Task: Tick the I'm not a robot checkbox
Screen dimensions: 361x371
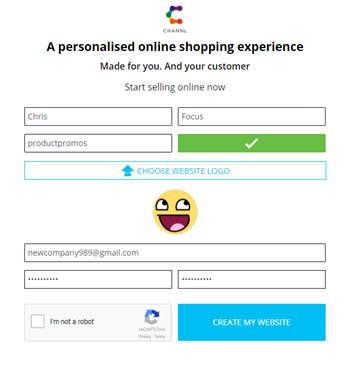Action: click(x=37, y=322)
